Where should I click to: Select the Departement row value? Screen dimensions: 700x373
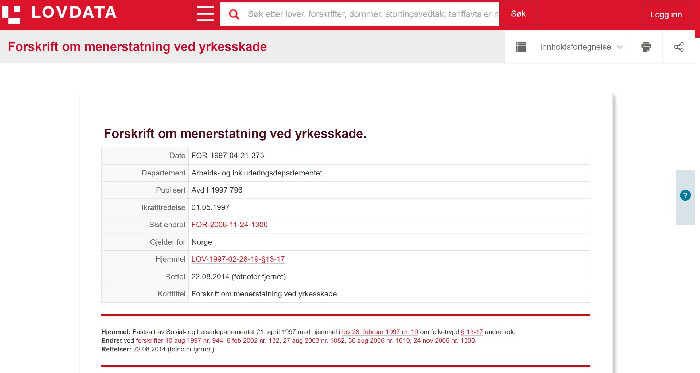point(257,173)
